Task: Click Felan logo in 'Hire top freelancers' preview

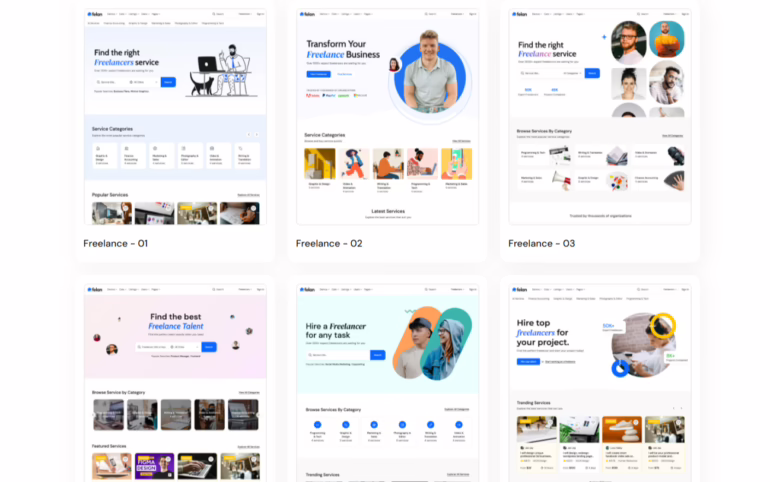Action: (x=520, y=290)
